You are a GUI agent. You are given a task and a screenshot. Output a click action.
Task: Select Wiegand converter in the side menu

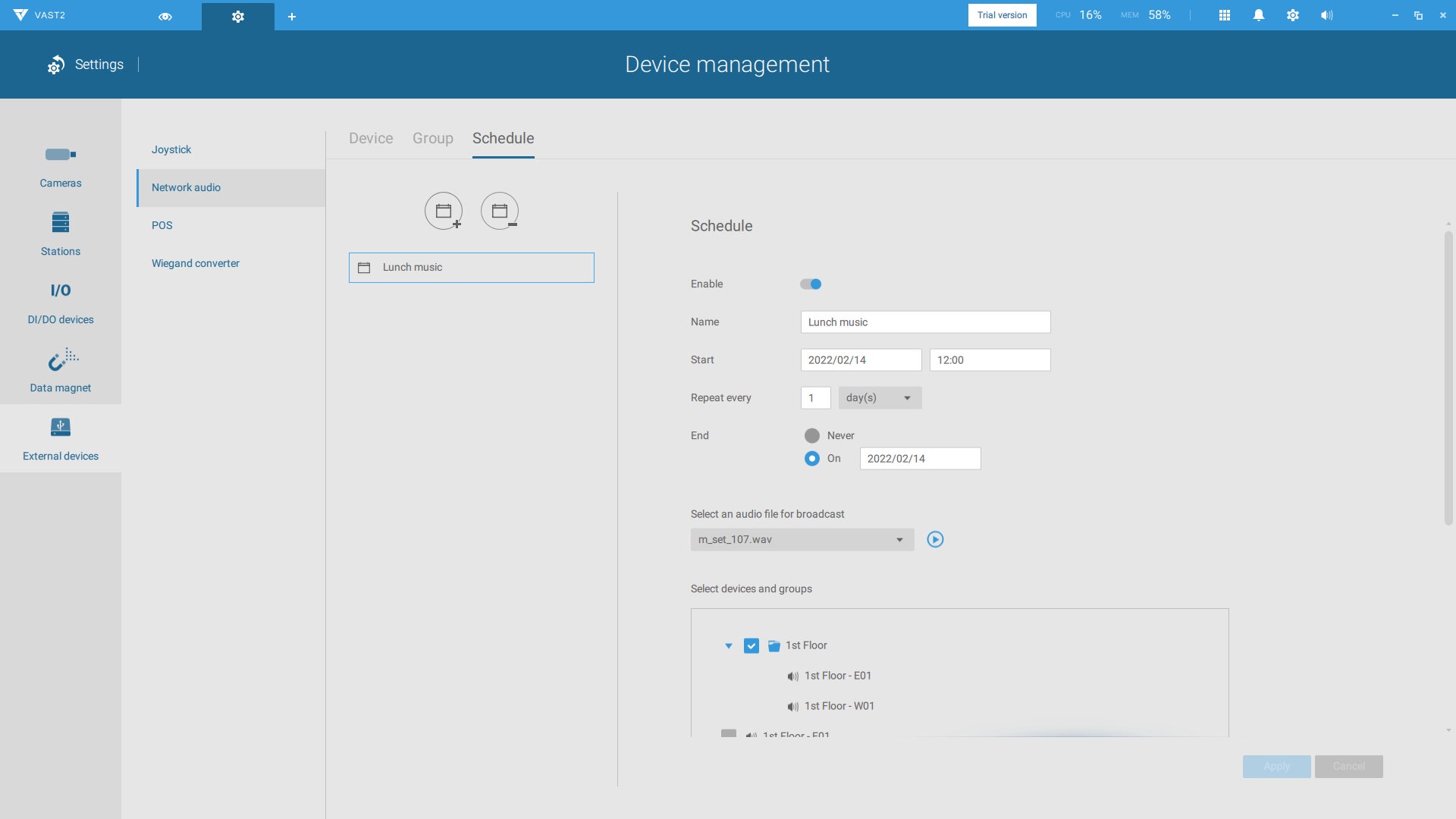pos(196,264)
